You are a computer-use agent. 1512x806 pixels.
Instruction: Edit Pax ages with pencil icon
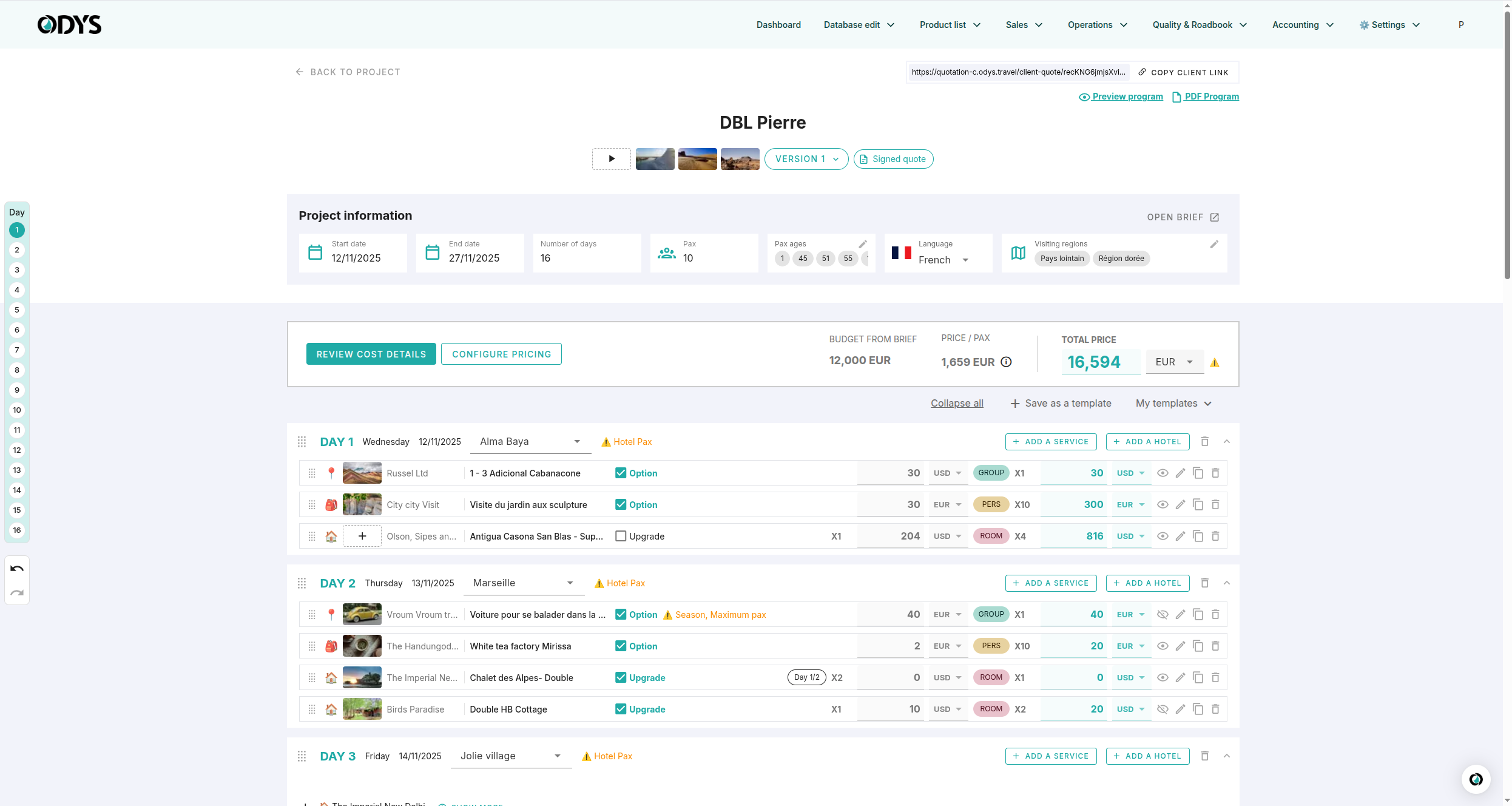pos(863,244)
